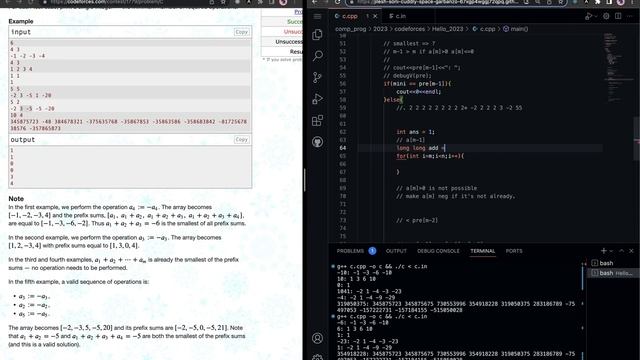Click the Problems count badge

tap(372, 251)
